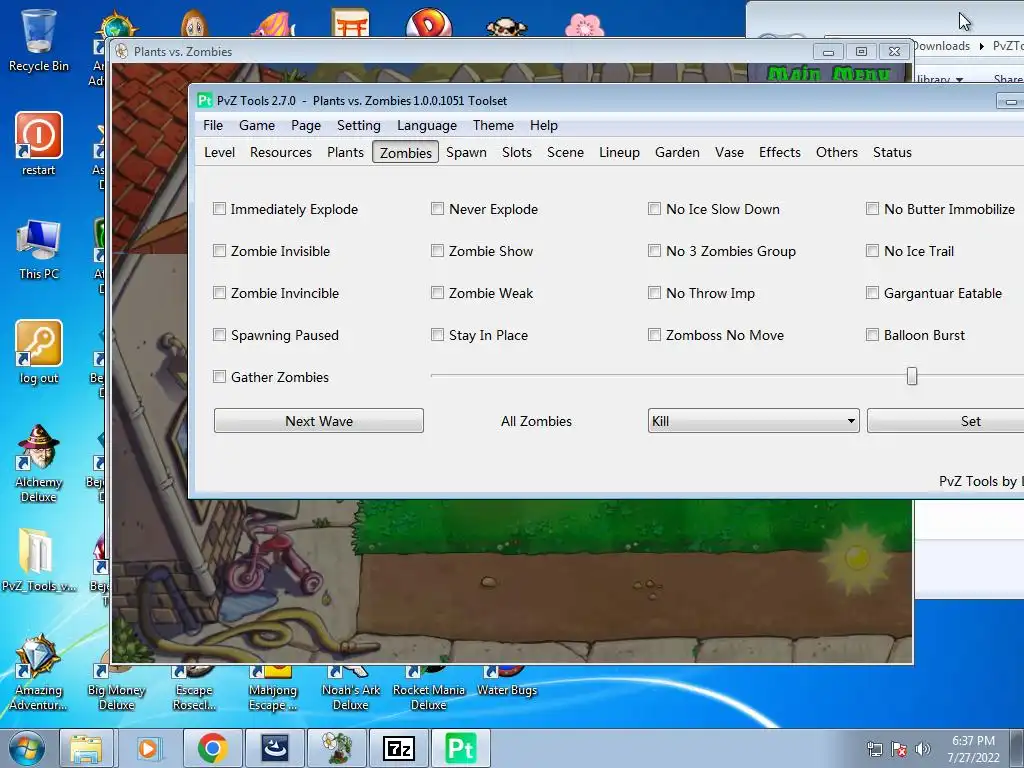Viewport: 1024px width, 768px height.
Task: Click Main Menu in game window
Action: [828, 73]
